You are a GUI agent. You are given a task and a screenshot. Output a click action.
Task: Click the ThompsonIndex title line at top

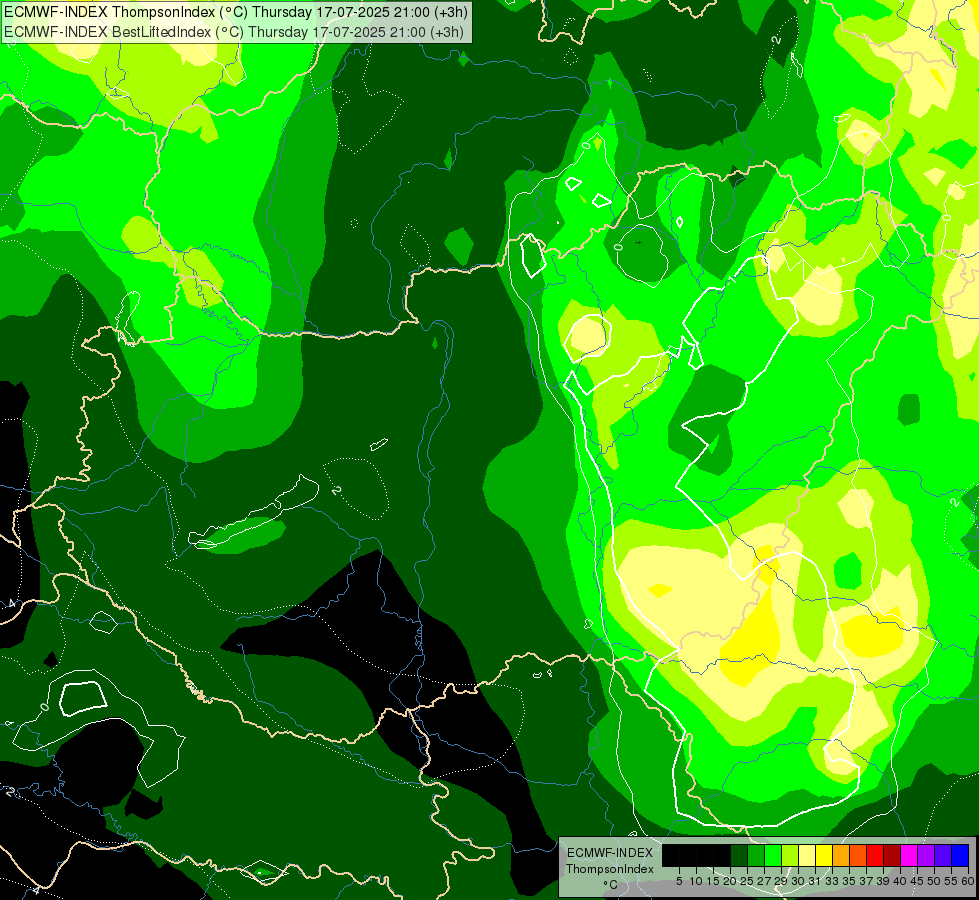pyautogui.click(x=236, y=12)
